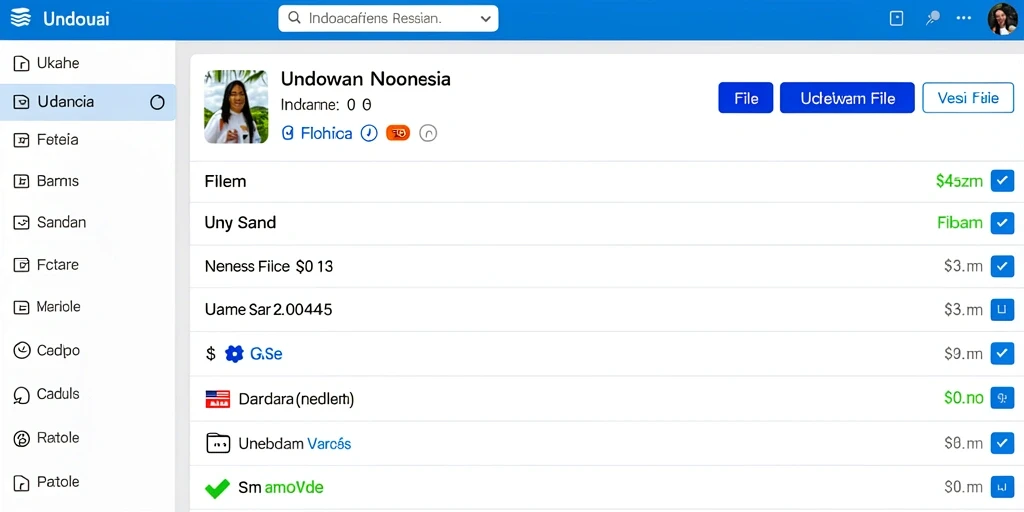Click the outlined Vesi File button

[x=968, y=98]
